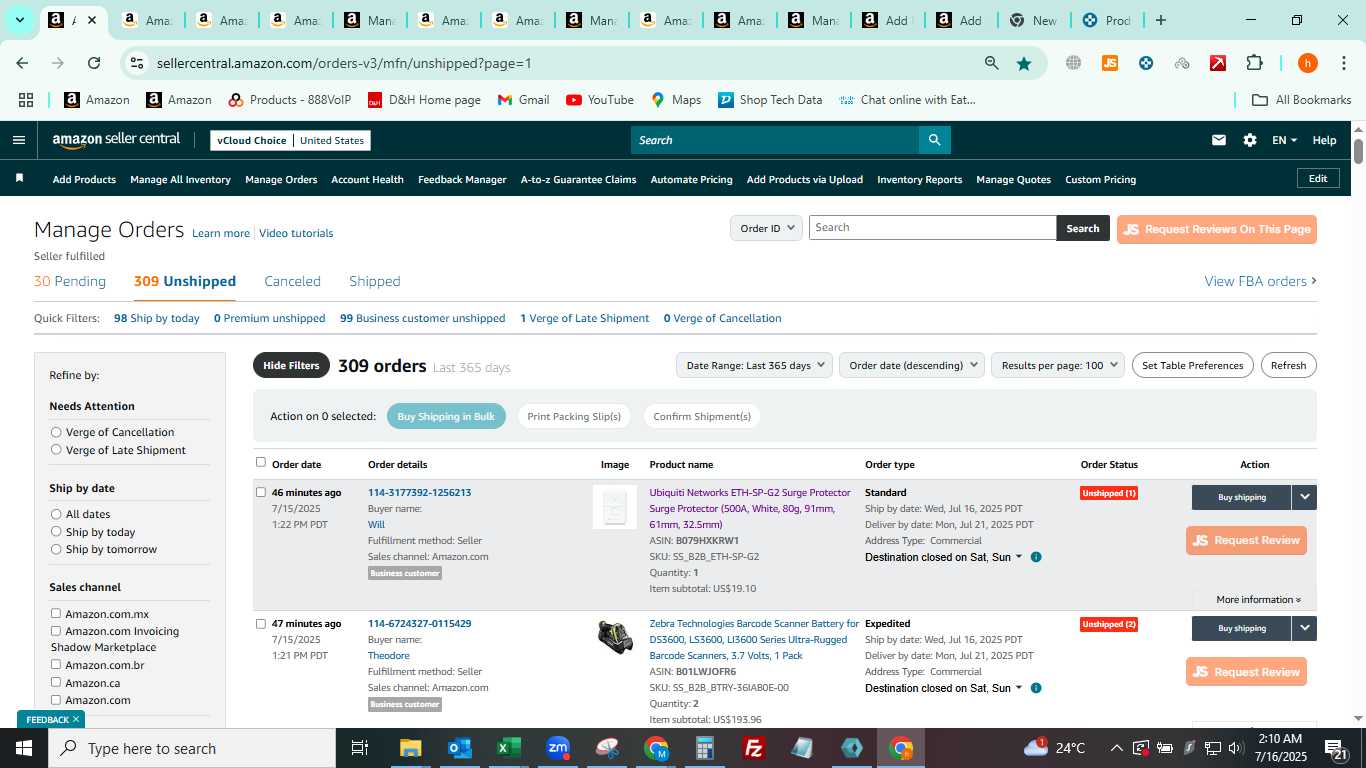Click the magnifier search button in header

tap(934, 140)
